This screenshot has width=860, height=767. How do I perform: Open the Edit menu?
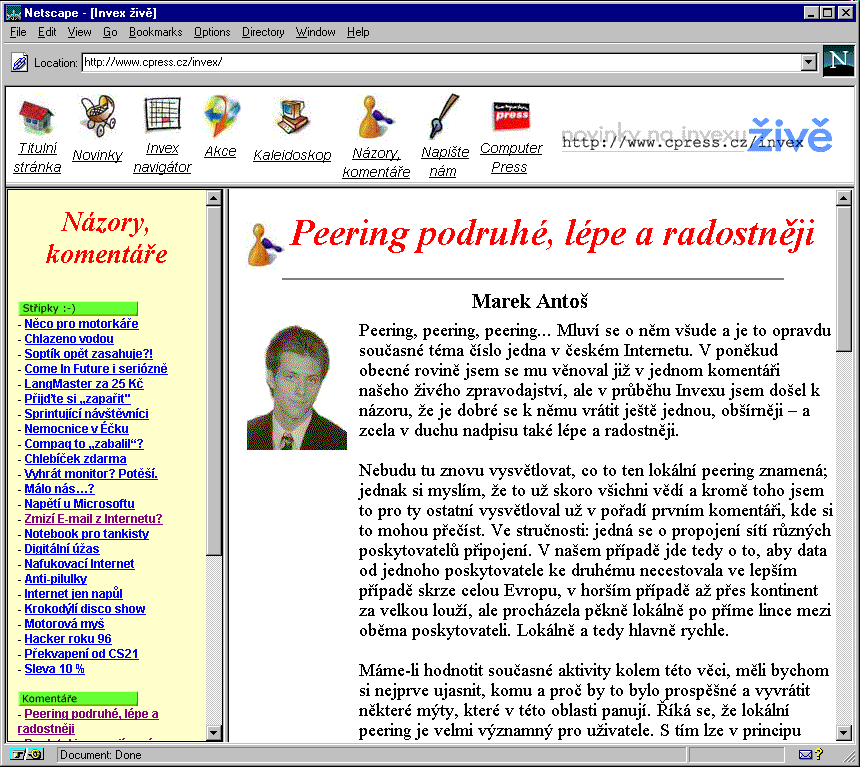(x=47, y=32)
